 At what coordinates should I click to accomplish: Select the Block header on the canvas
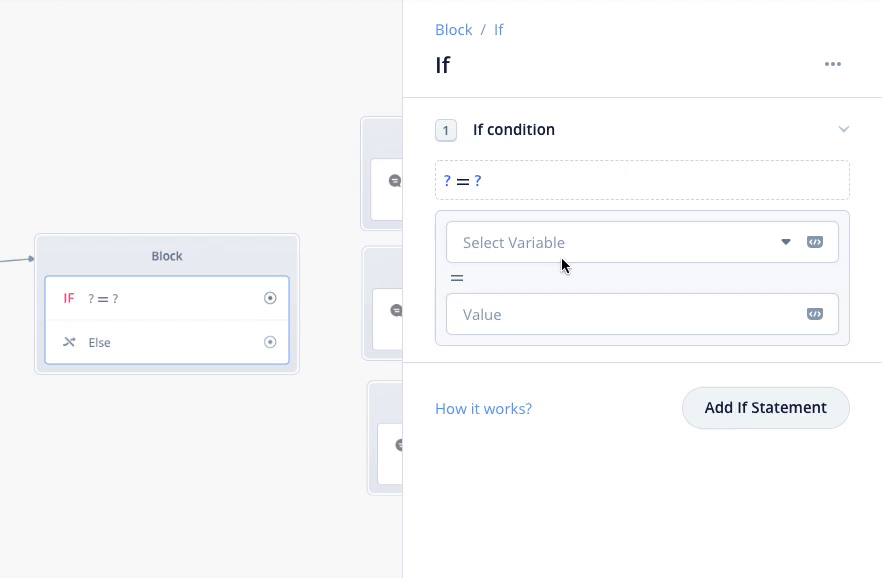coord(167,256)
